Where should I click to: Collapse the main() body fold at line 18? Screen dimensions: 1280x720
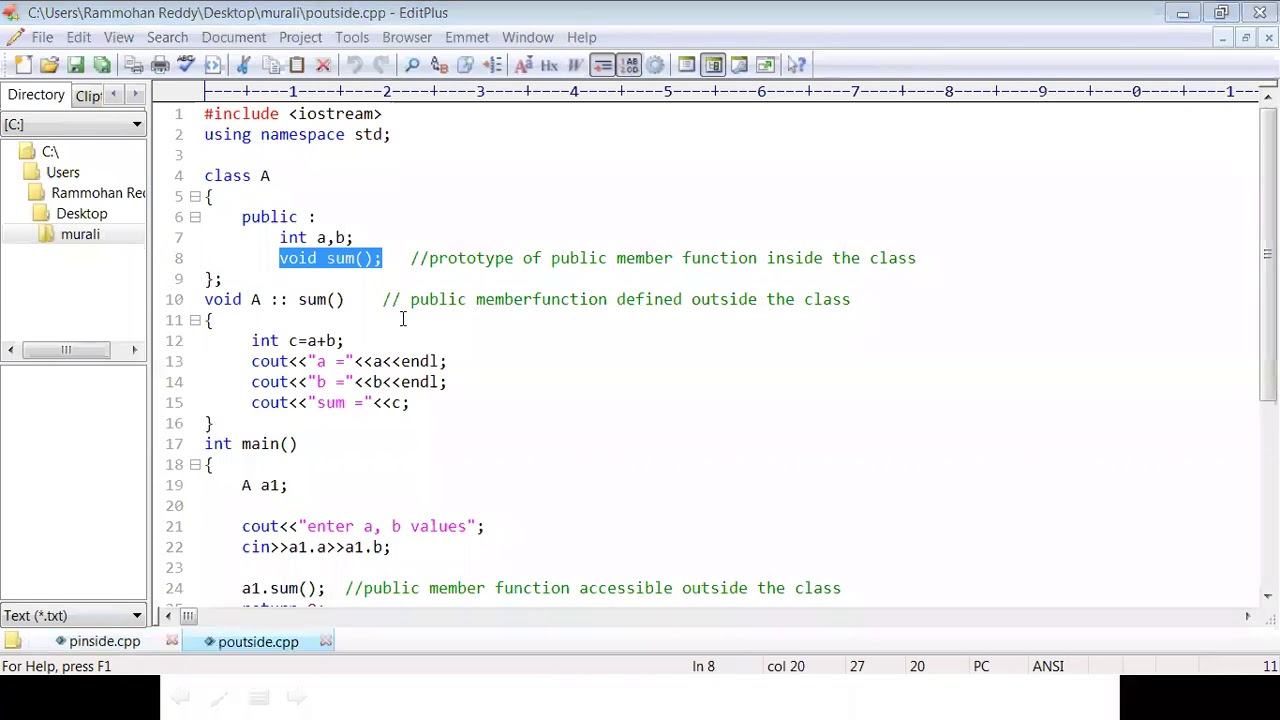195,465
